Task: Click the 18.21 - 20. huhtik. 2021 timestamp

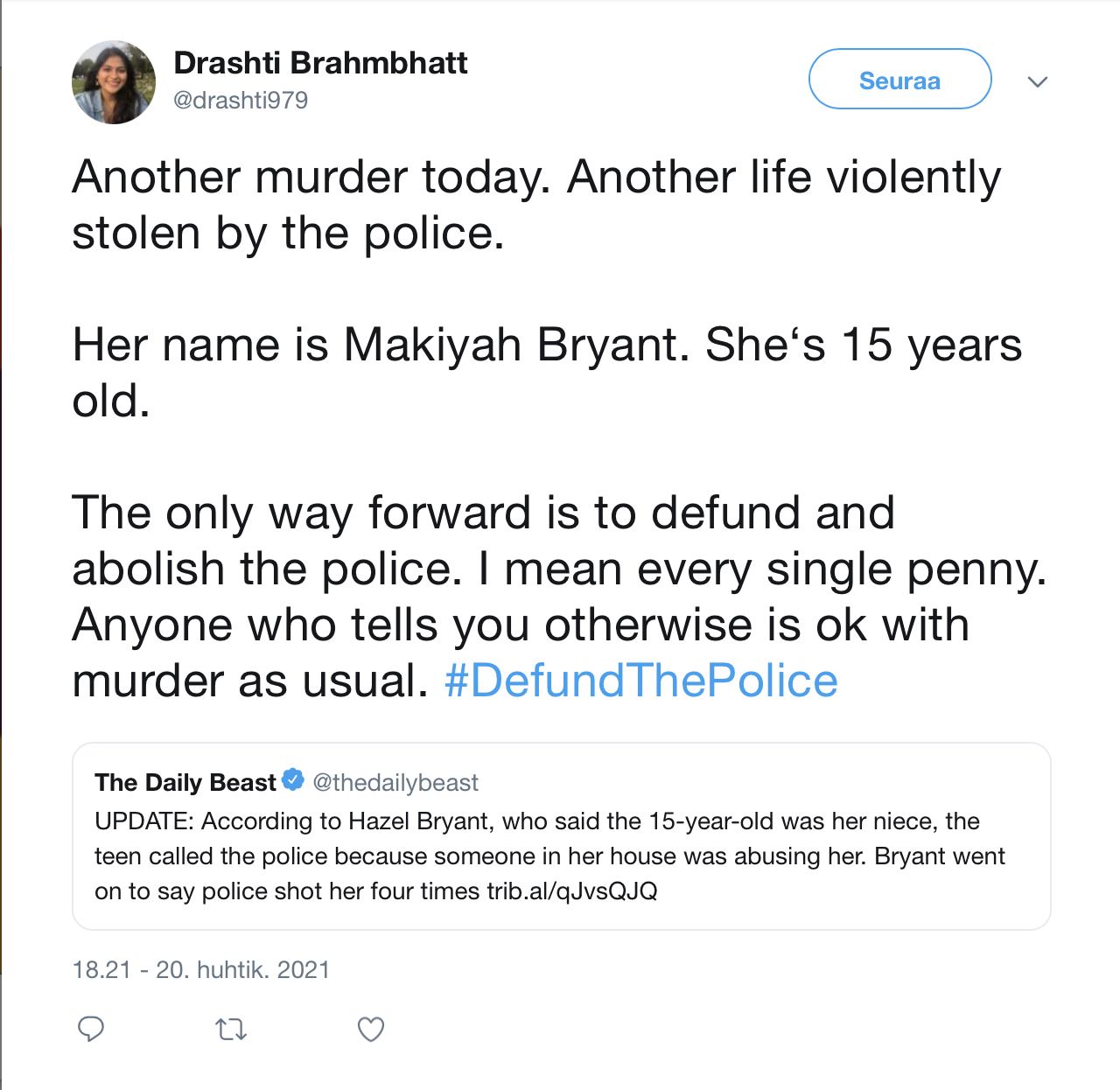Action: coord(201,970)
